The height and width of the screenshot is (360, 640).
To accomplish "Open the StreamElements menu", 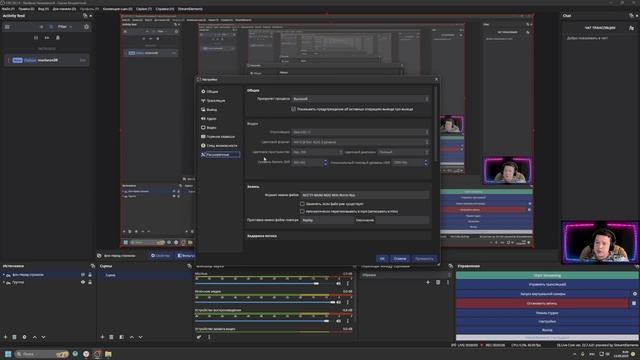I will tap(190, 9).
